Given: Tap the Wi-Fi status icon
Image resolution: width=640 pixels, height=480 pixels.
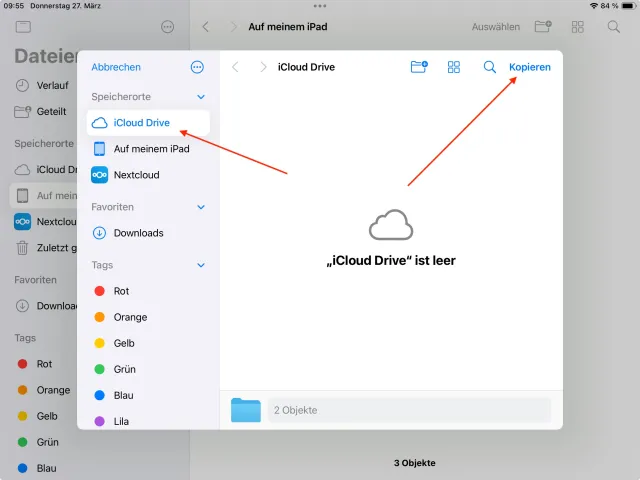Looking at the screenshot, I should click(594, 6).
